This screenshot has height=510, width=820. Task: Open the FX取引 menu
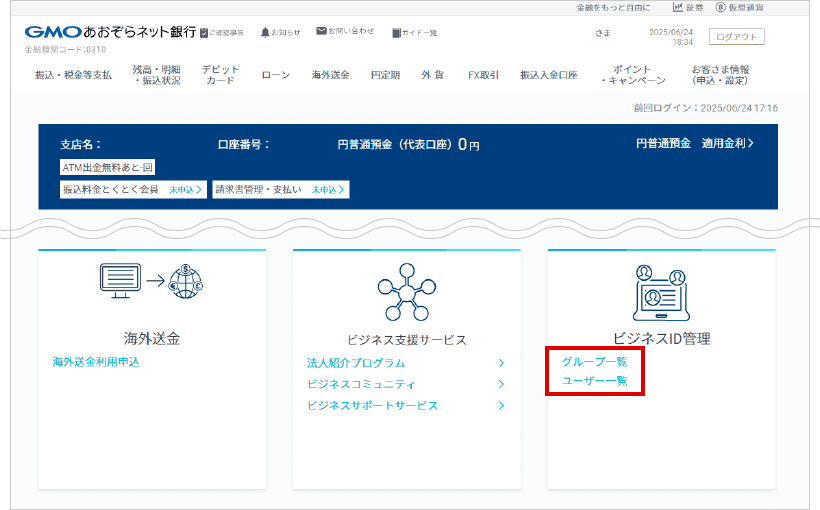click(483, 75)
